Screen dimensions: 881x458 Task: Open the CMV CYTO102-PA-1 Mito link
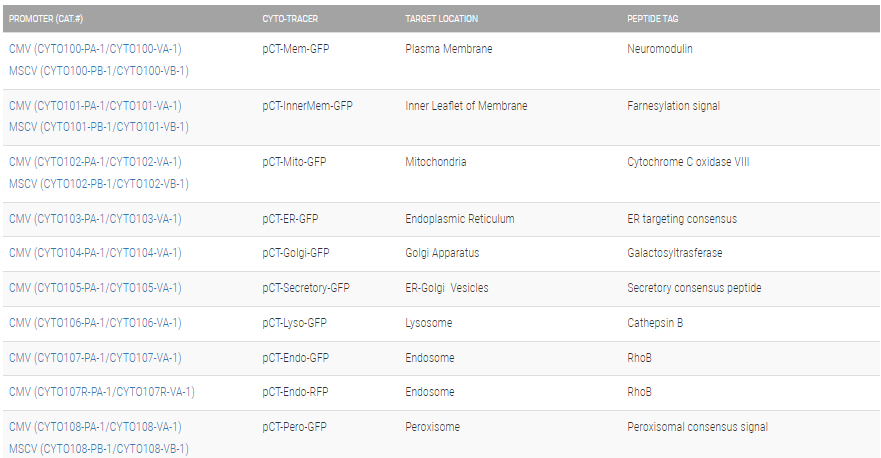click(95, 162)
